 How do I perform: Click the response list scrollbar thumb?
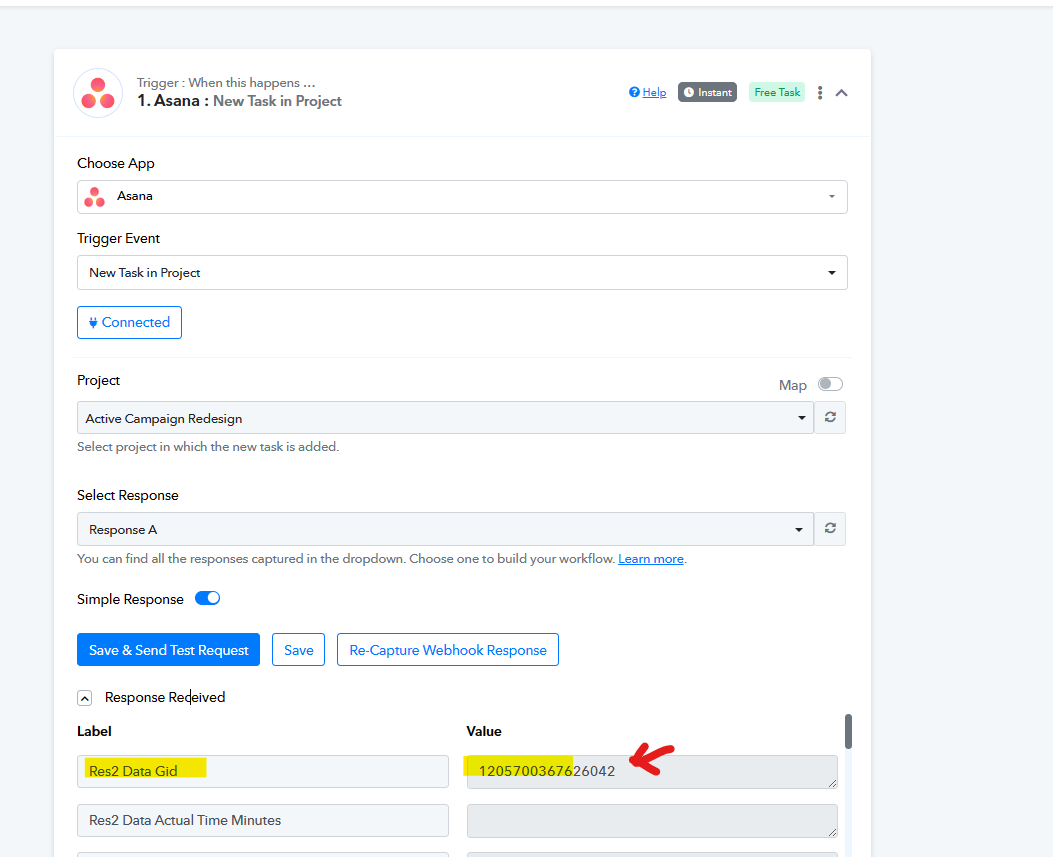tap(848, 731)
